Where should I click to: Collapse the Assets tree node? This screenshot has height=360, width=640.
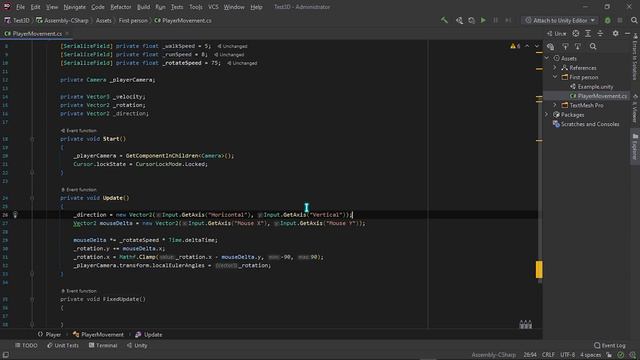tap(547, 58)
